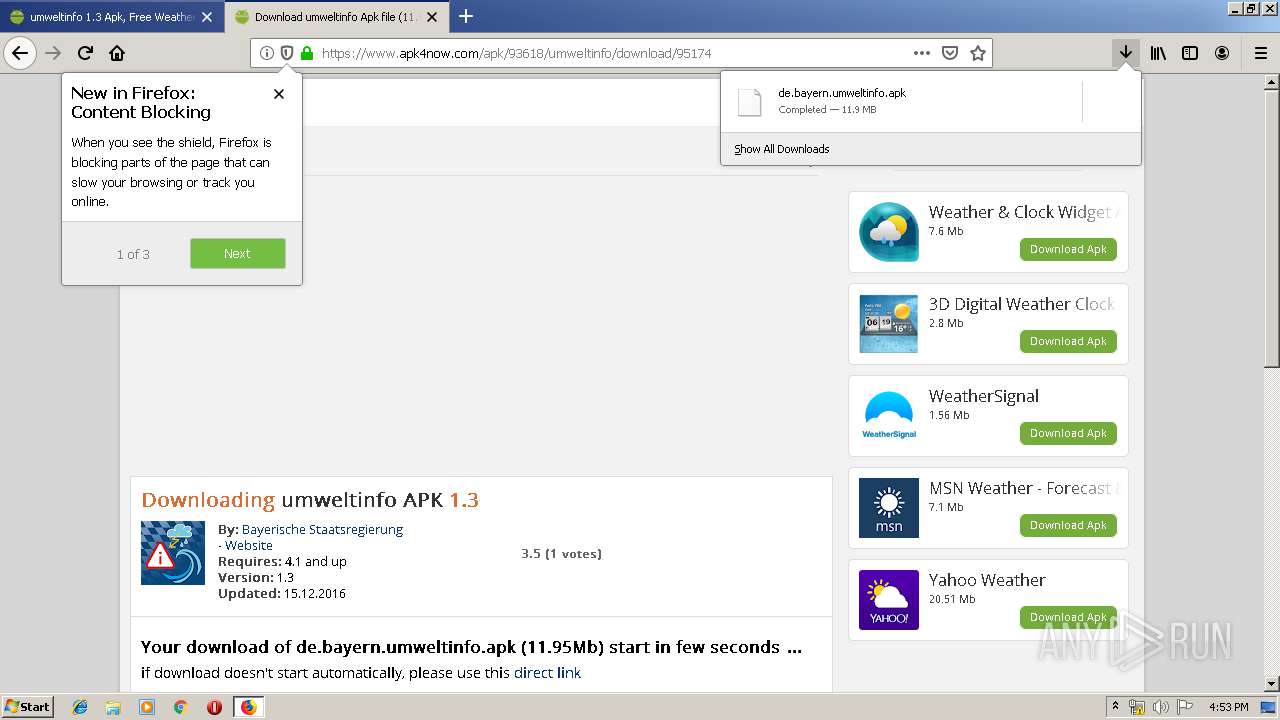Open media player taskbar icon
The width and height of the screenshot is (1280, 720).
tap(147, 707)
